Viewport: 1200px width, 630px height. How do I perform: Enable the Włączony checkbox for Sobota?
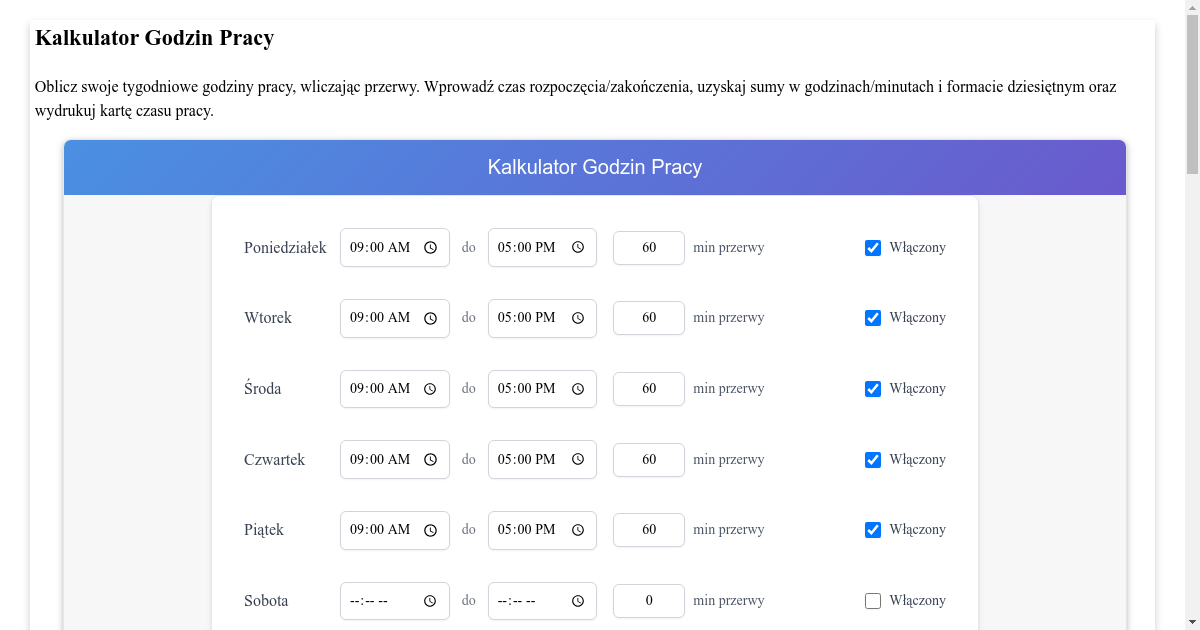tap(873, 600)
